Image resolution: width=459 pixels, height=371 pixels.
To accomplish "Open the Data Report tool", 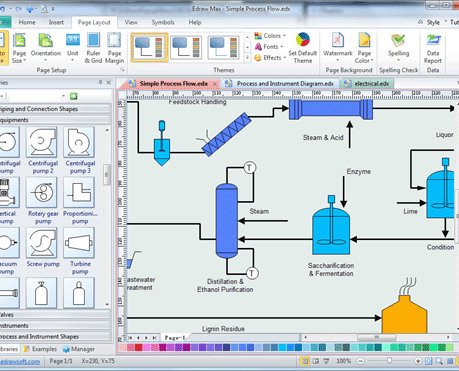I will pos(433,48).
